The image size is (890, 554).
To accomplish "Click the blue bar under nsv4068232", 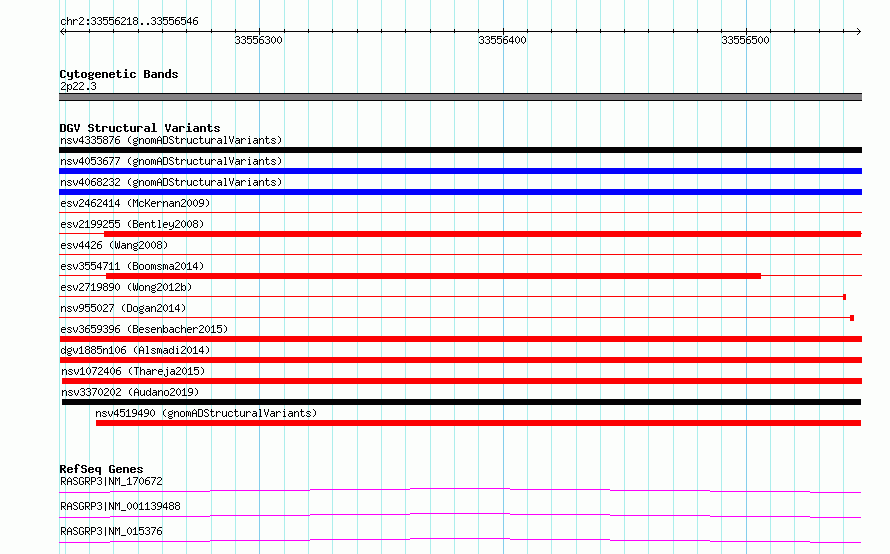I will 460,192.
